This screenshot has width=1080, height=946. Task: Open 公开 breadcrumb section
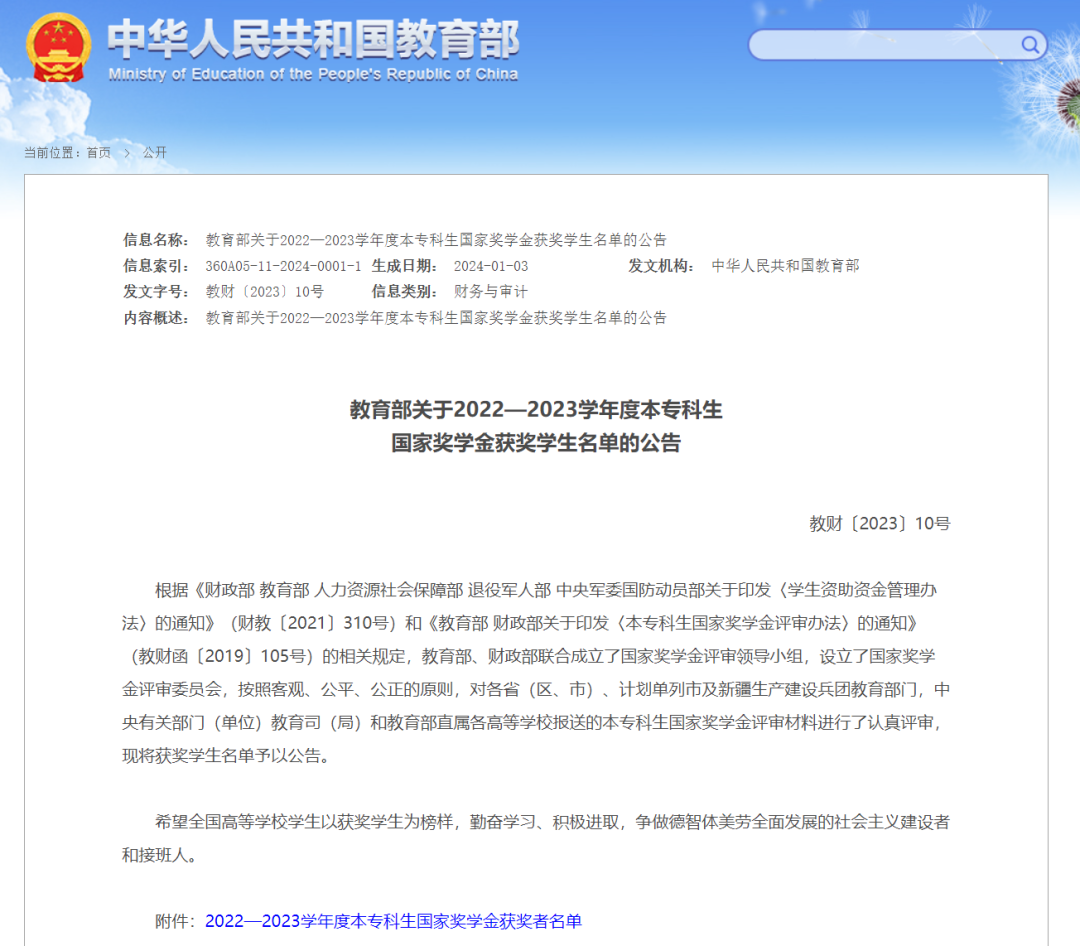155,153
